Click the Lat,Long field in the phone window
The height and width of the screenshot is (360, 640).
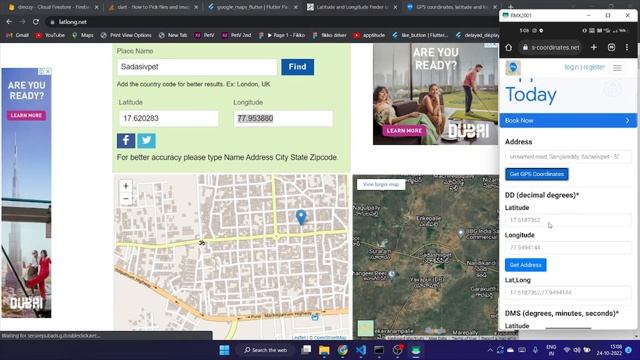point(568,292)
